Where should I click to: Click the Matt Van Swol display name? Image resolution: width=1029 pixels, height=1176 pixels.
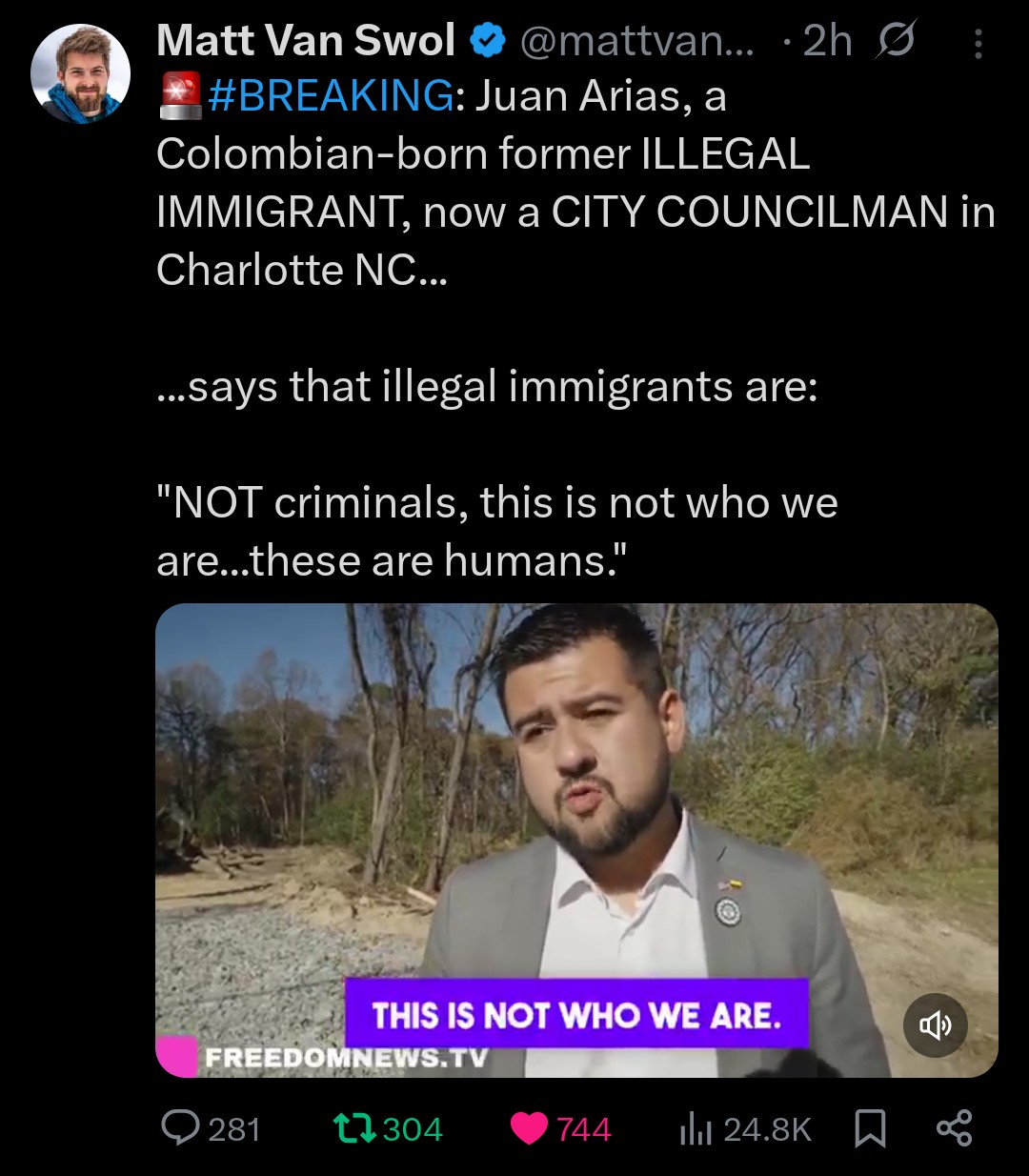click(x=306, y=40)
